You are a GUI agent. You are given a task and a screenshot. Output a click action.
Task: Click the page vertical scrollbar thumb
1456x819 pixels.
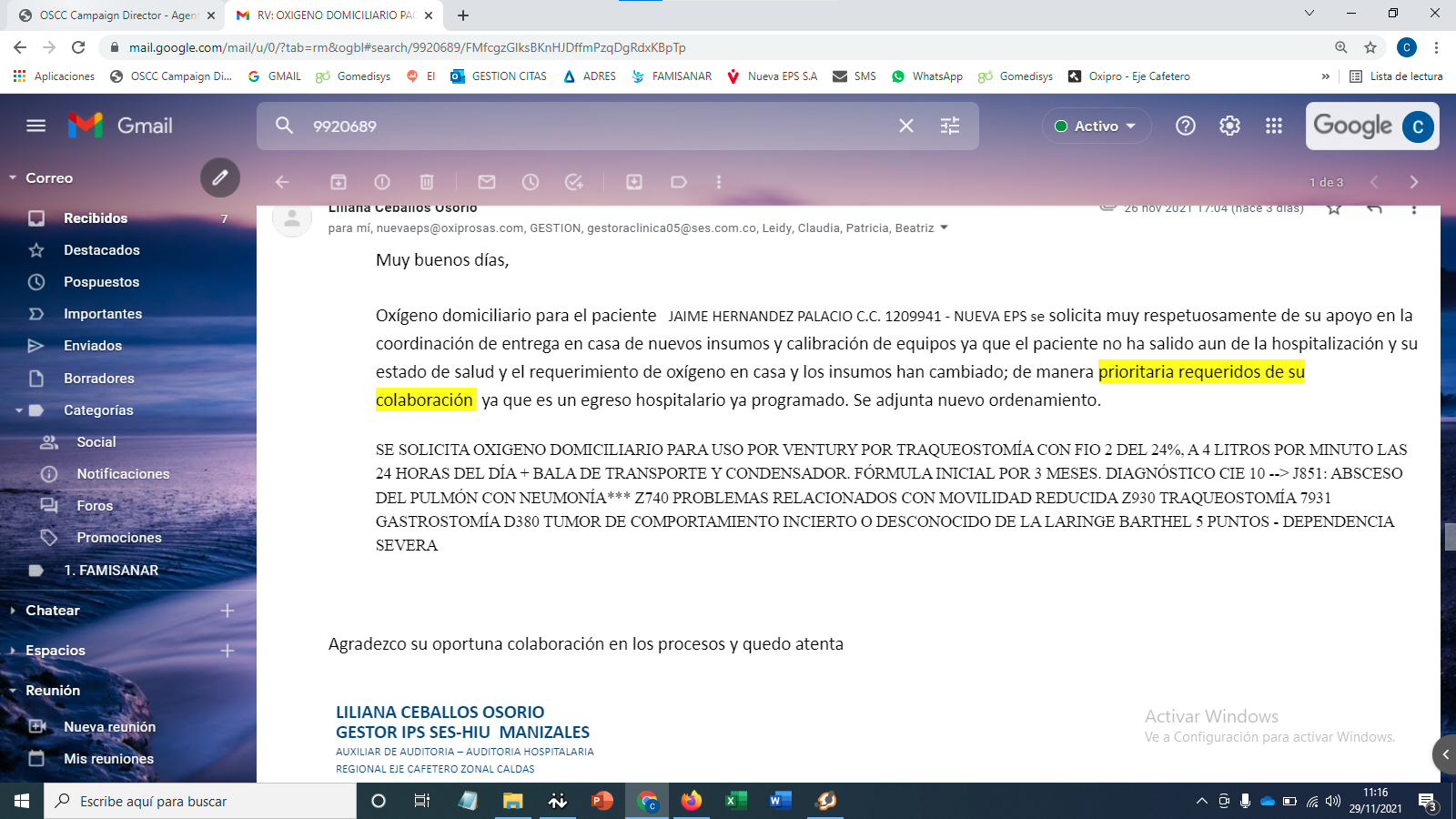(1449, 537)
